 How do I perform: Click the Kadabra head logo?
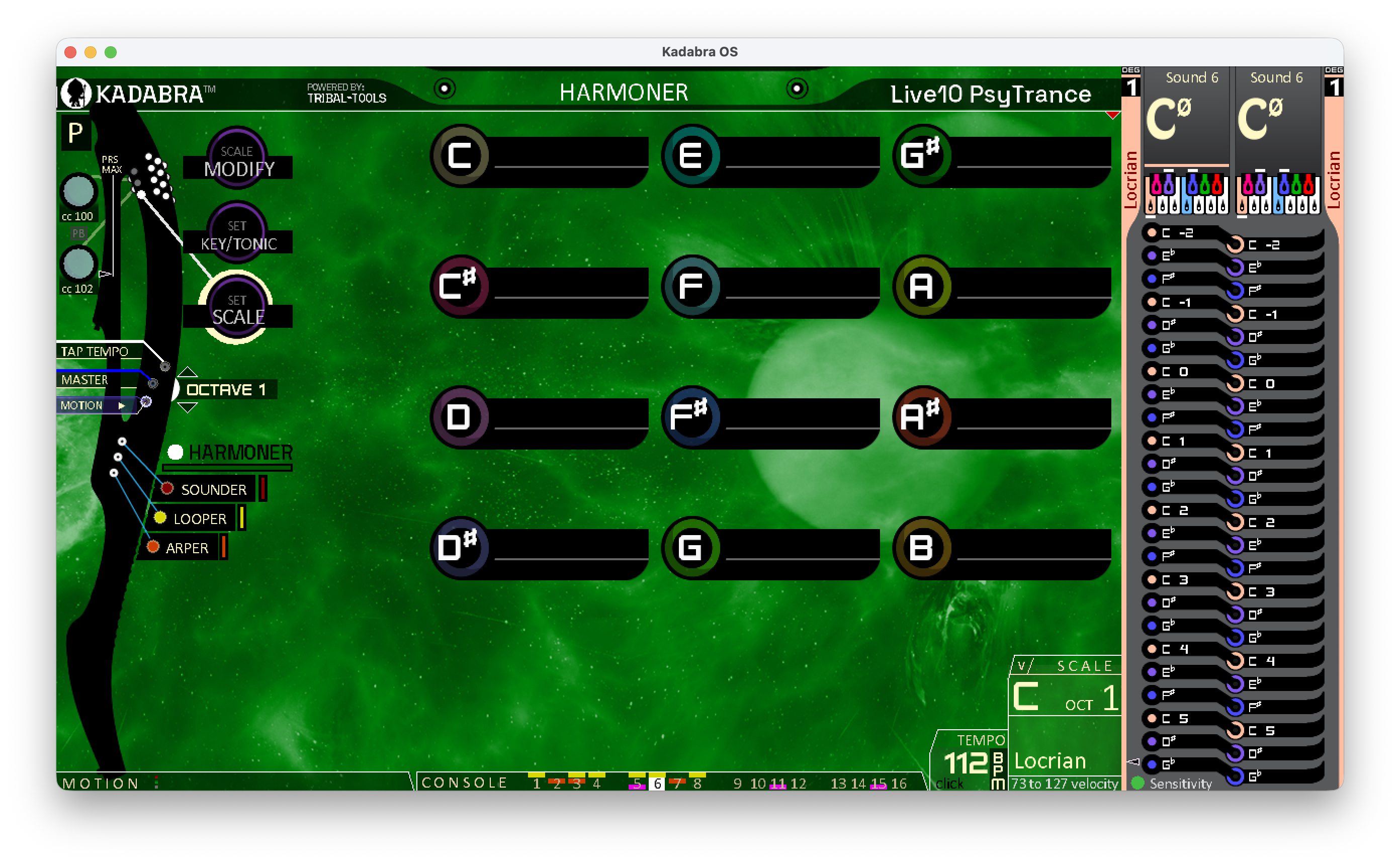pos(76,93)
